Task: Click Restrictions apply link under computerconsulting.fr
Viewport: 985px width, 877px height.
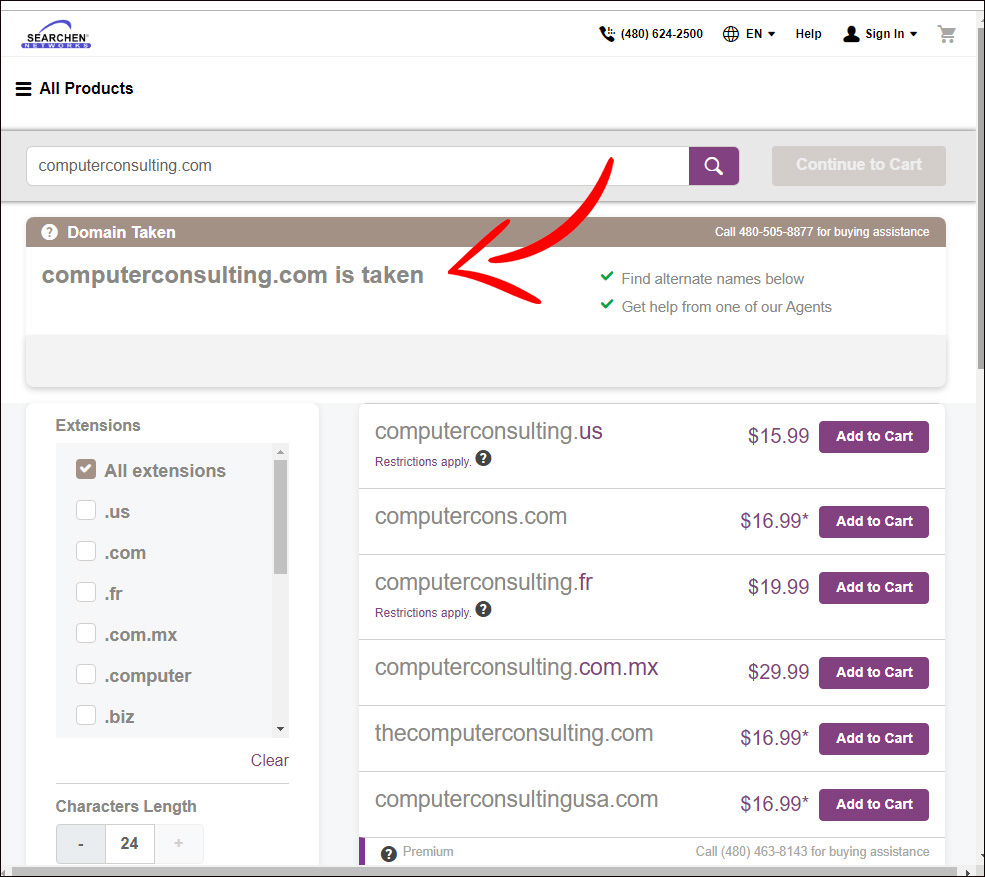Action: click(423, 613)
